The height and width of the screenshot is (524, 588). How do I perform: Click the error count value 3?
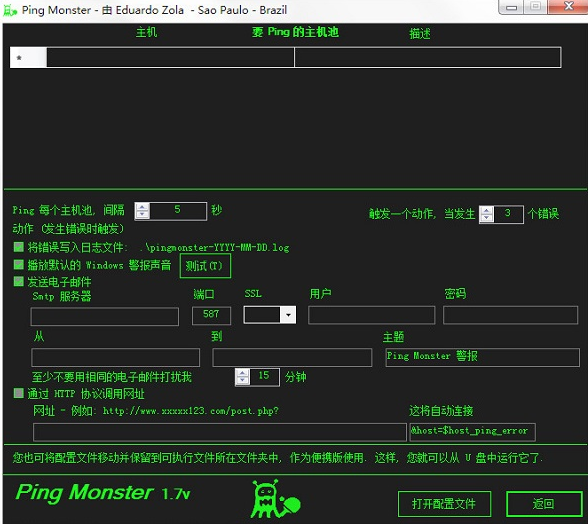pos(508,214)
